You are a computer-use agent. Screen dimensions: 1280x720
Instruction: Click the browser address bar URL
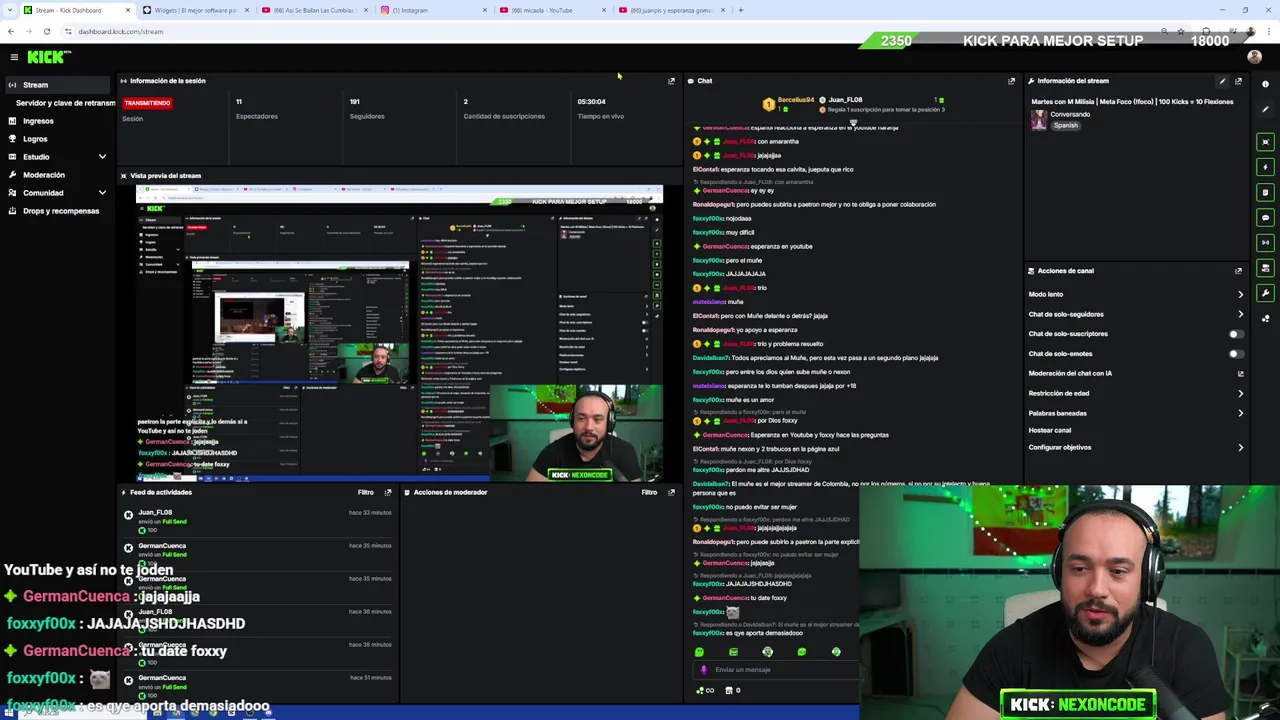pyautogui.click(x=121, y=32)
